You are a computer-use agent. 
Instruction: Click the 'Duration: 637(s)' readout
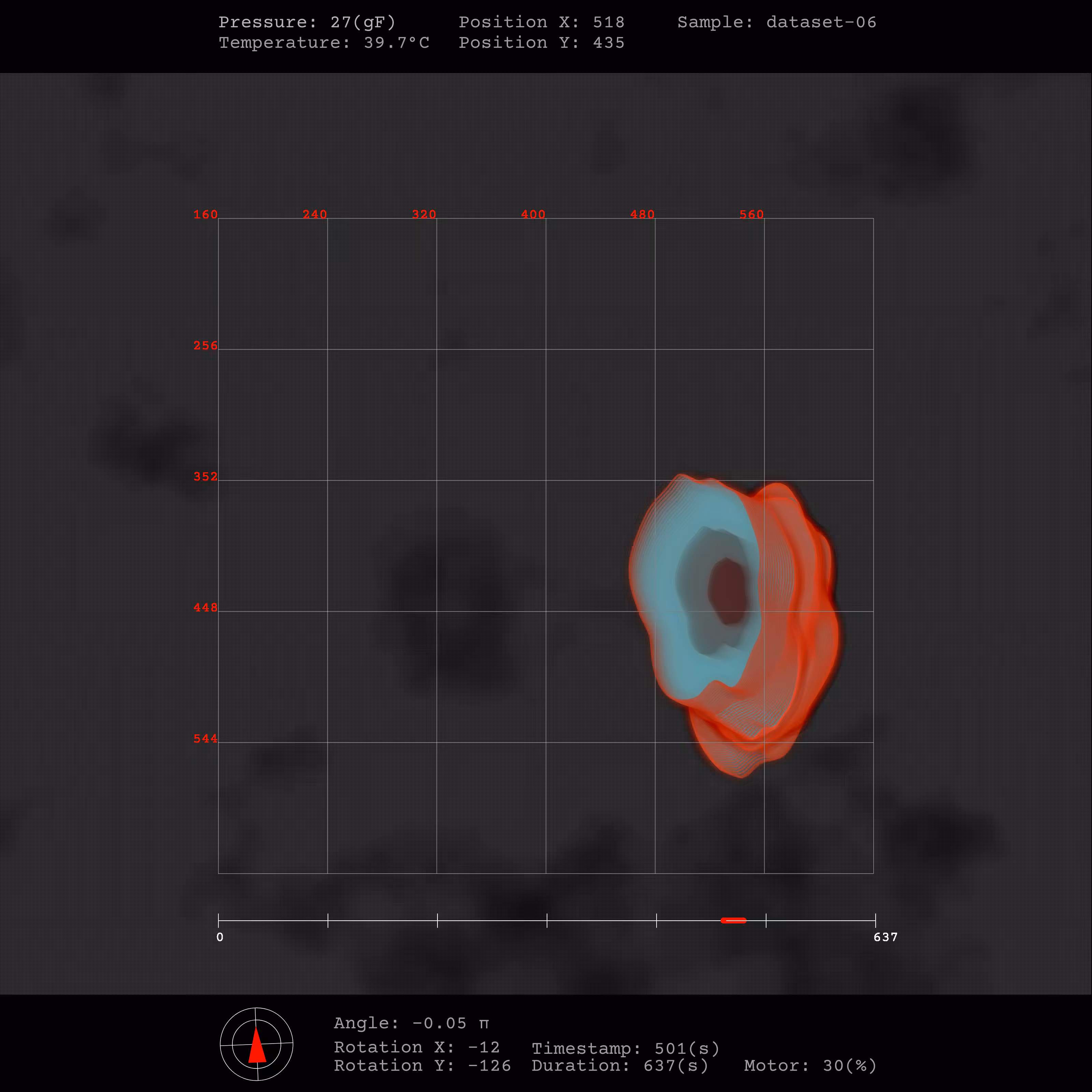click(620, 1065)
